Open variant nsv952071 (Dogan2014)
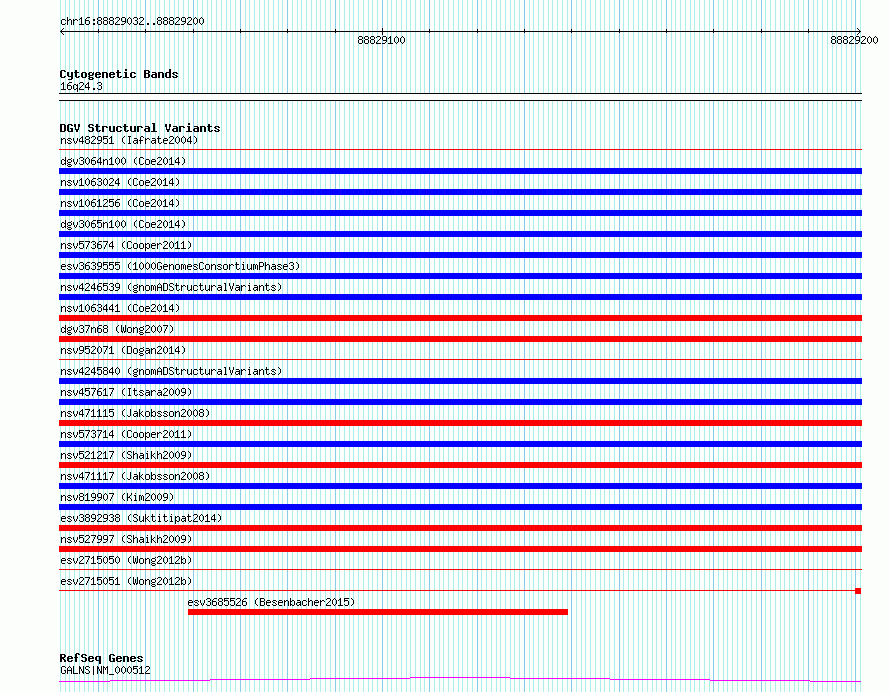The image size is (890, 692). (x=123, y=350)
